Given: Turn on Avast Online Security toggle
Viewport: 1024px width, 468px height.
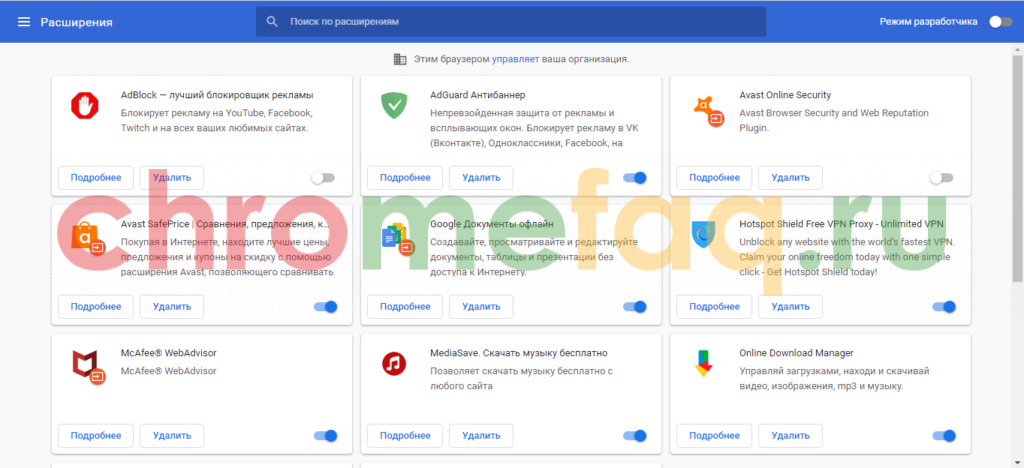Looking at the screenshot, I should pos(941,178).
